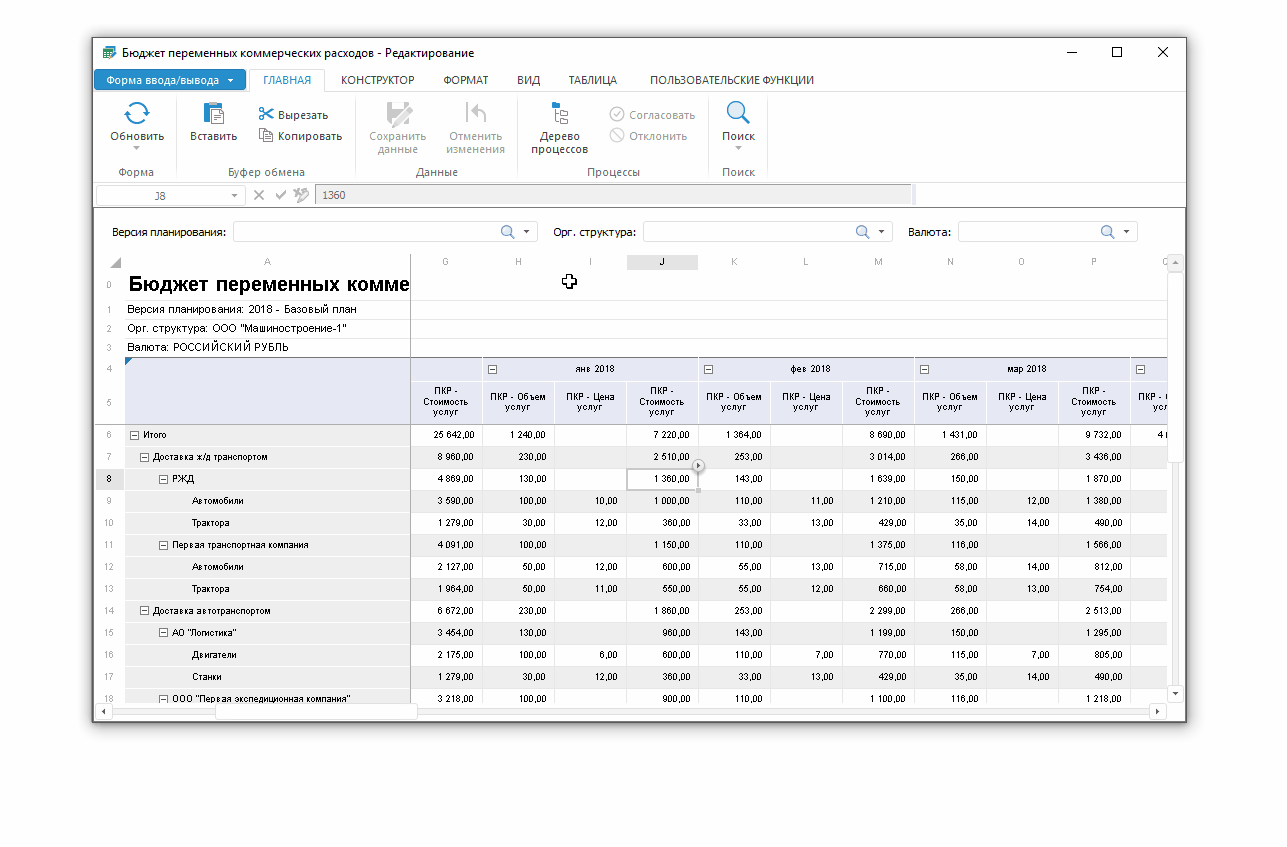
Task: Switch to the КОНСТРУКТОР tab
Action: point(377,80)
